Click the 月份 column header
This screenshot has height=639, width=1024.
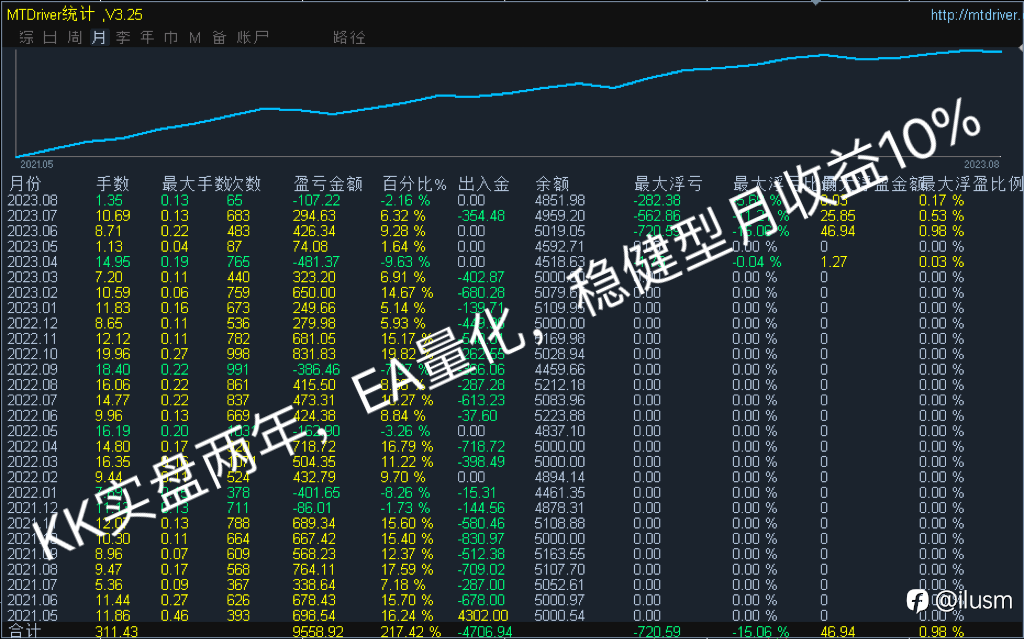(x=25, y=184)
